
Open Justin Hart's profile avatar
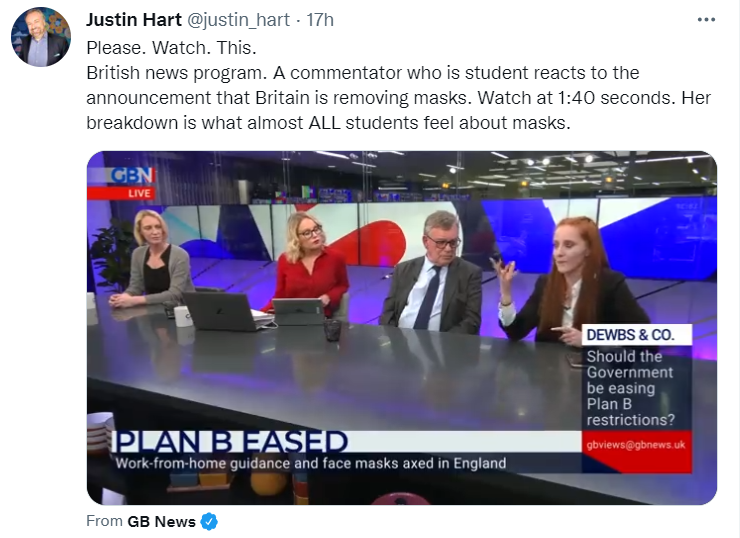[41, 37]
